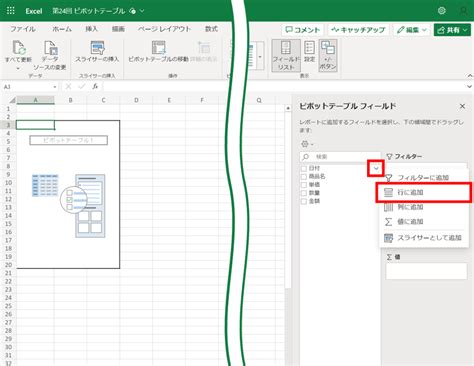Click the 日付 field dropdown chevron
Viewport: 474px width, 366px height.
pos(376,168)
